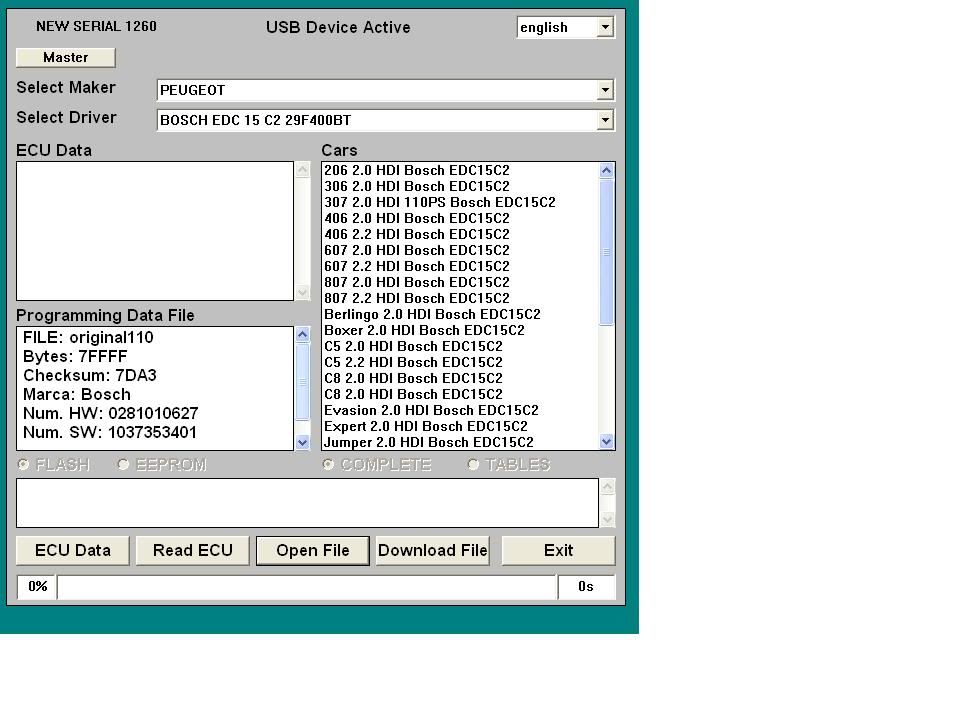Click the empty message log box
Viewport: 962px width, 716px height.
(x=307, y=503)
